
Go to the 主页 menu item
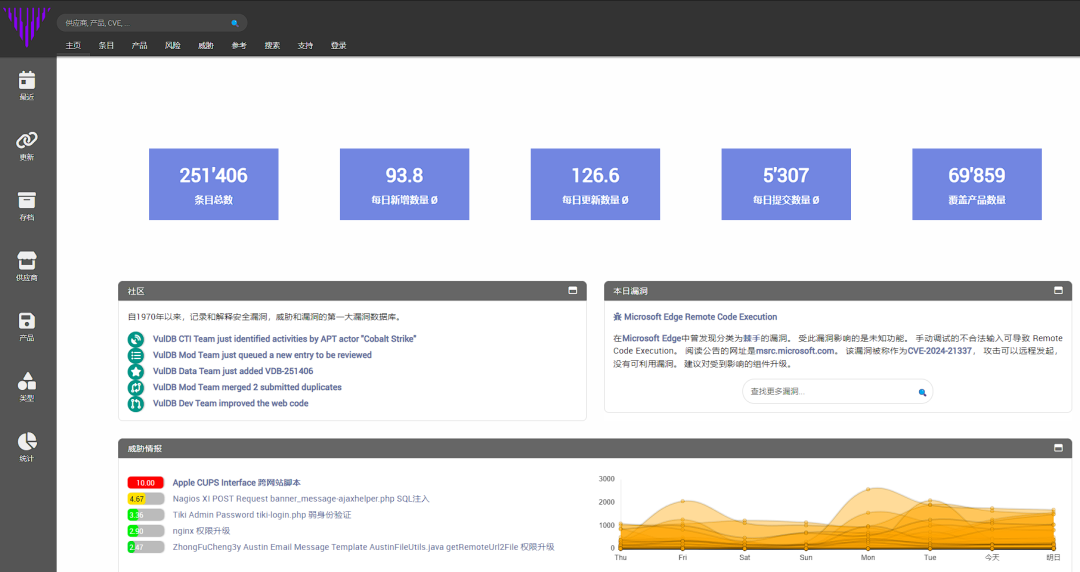[x=73, y=45]
